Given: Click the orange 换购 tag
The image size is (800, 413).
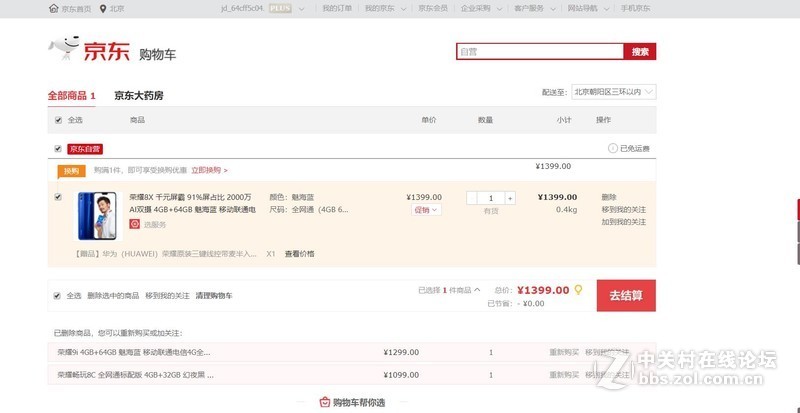Looking at the screenshot, I should [x=71, y=171].
